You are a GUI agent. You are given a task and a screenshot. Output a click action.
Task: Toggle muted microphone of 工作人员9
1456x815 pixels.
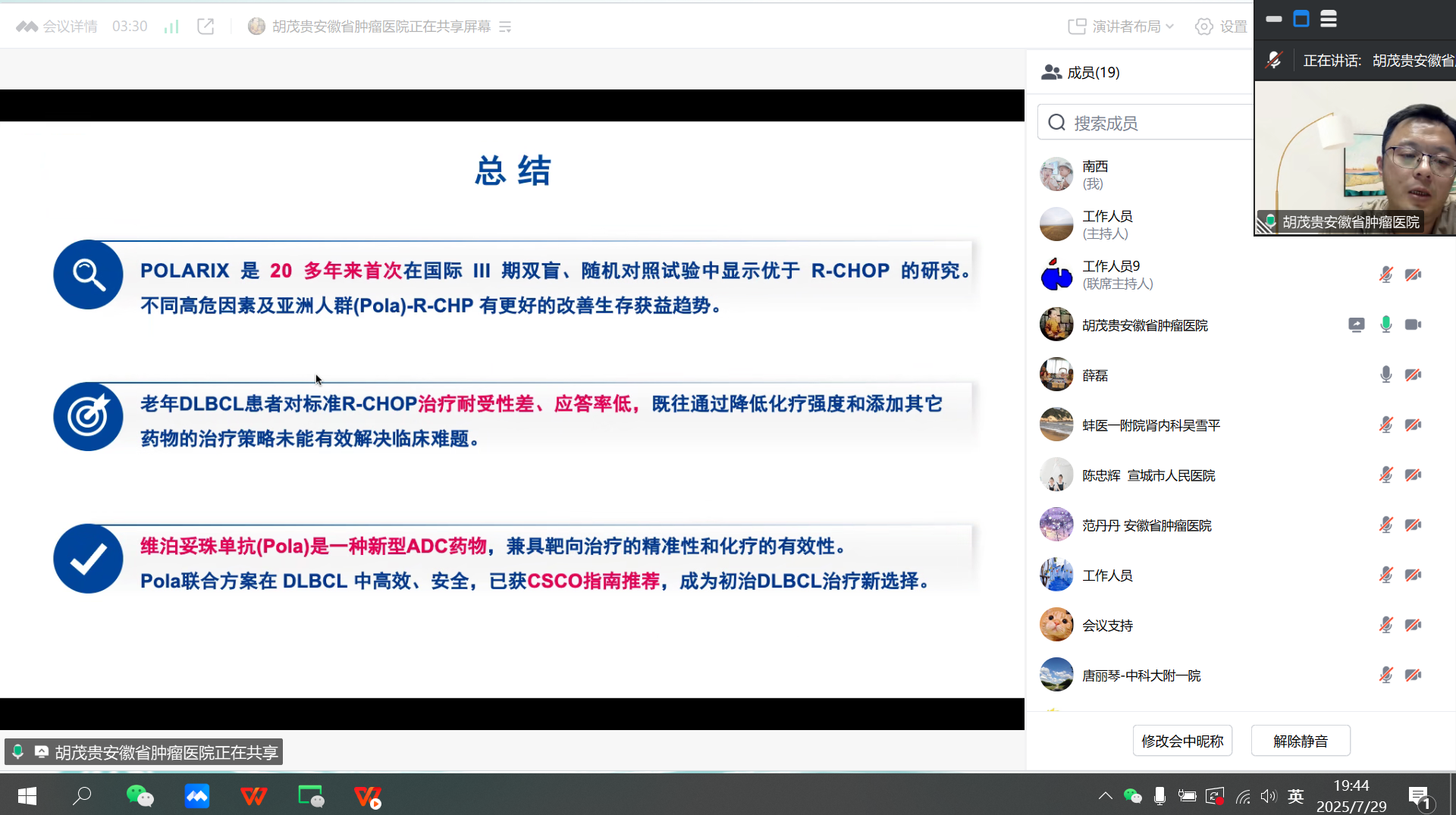[1385, 274]
